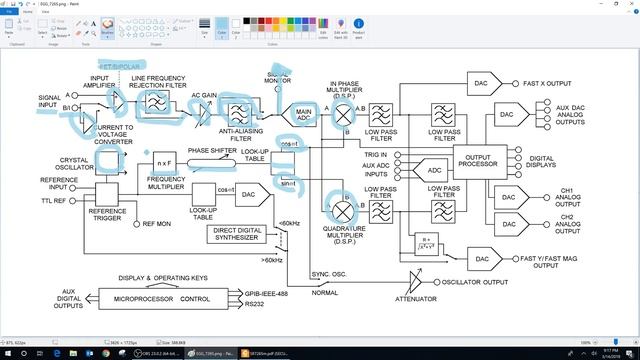Viewport: 640px width, 360px height.
Task: Activate Color 2 background selector
Action: pyautogui.click(x=236, y=28)
